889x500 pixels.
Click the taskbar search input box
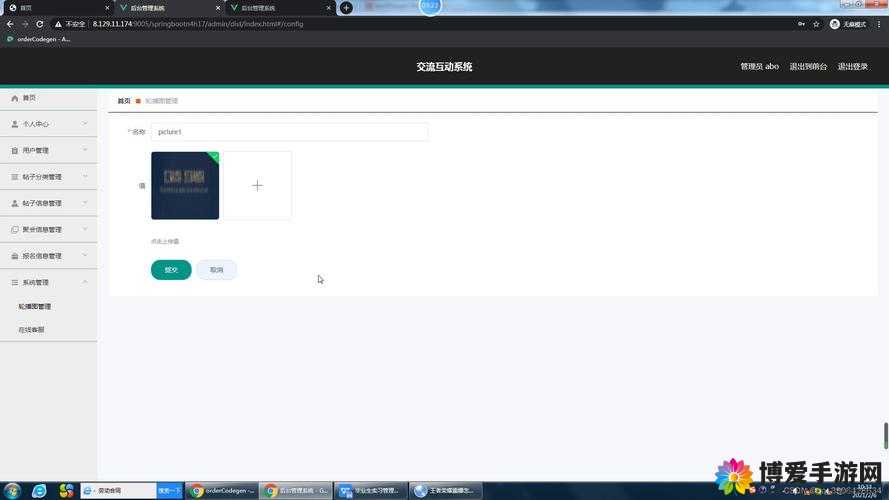119,491
